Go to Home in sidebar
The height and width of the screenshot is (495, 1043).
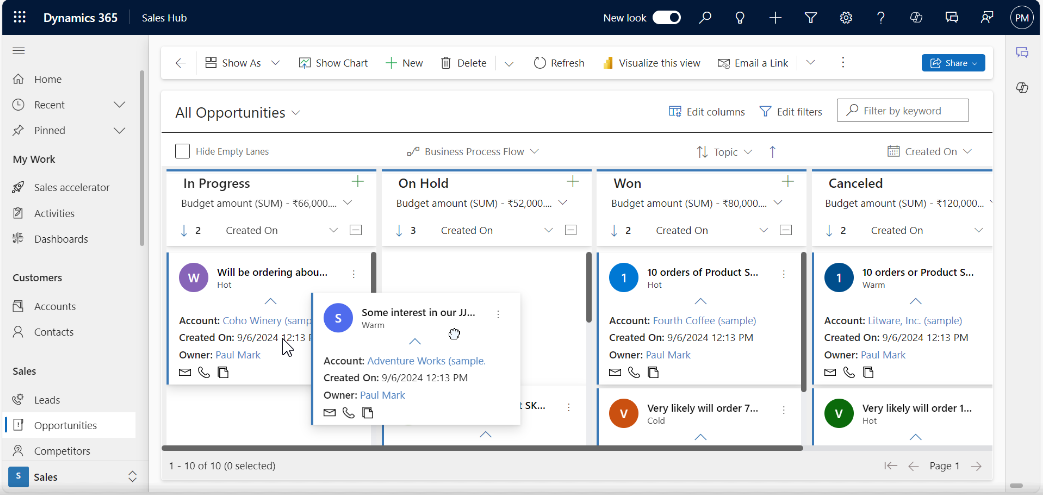[x=48, y=79]
